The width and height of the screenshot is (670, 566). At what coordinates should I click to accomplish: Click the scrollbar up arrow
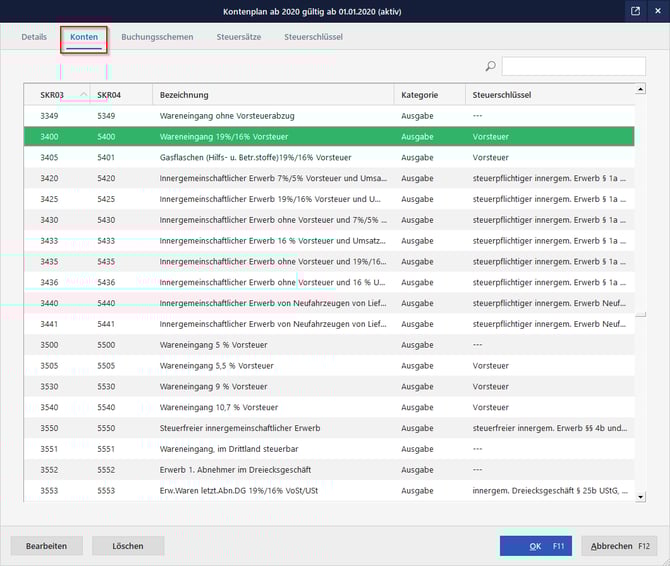(640, 89)
